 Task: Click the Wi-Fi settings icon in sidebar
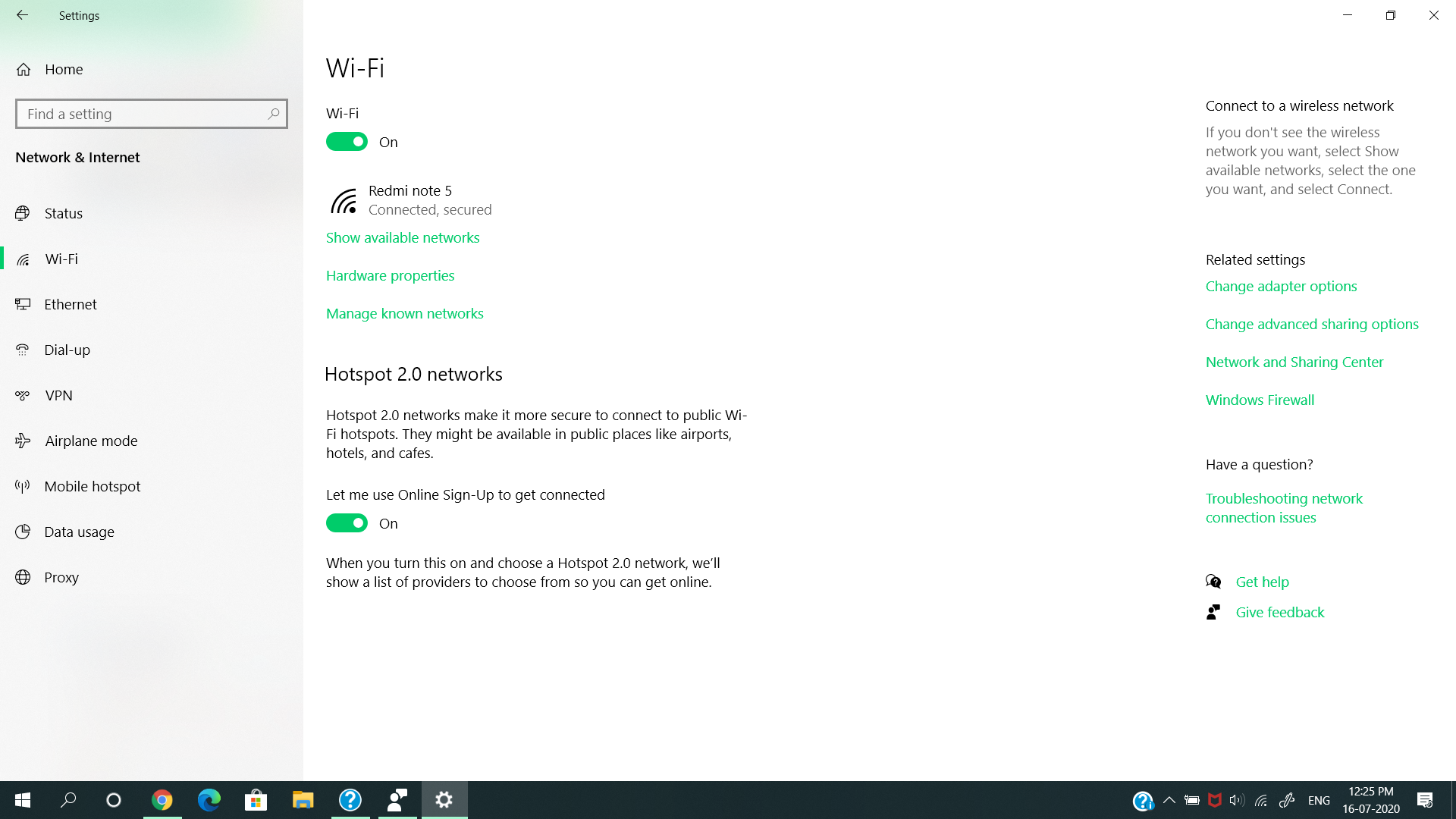pyautogui.click(x=24, y=258)
